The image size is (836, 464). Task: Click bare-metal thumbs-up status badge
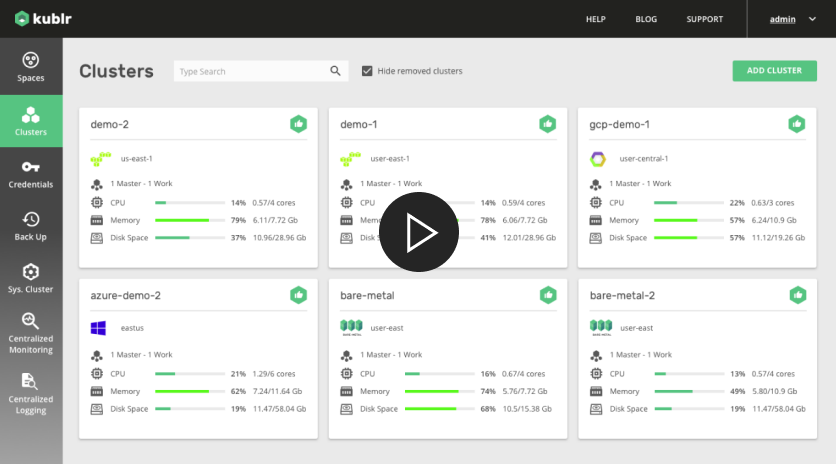click(x=548, y=295)
